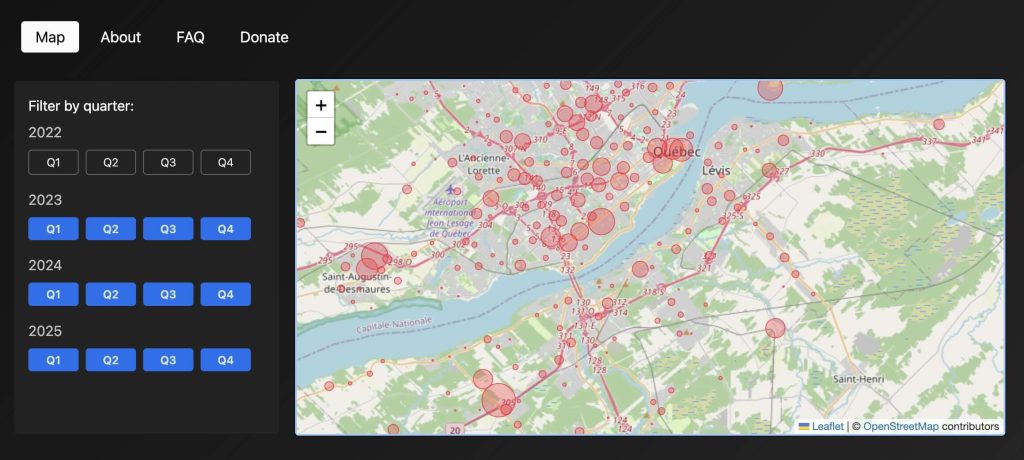The image size is (1024, 460).
Task: Click the airport icon near Jean-Lesage
Action: click(451, 189)
